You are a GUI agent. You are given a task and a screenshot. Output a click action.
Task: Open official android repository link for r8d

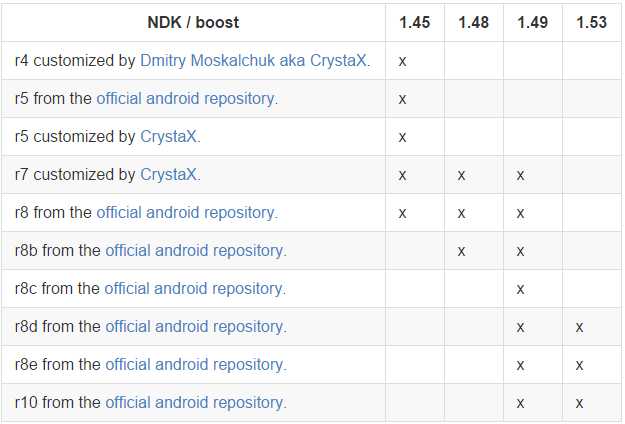click(x=196, y=326)
